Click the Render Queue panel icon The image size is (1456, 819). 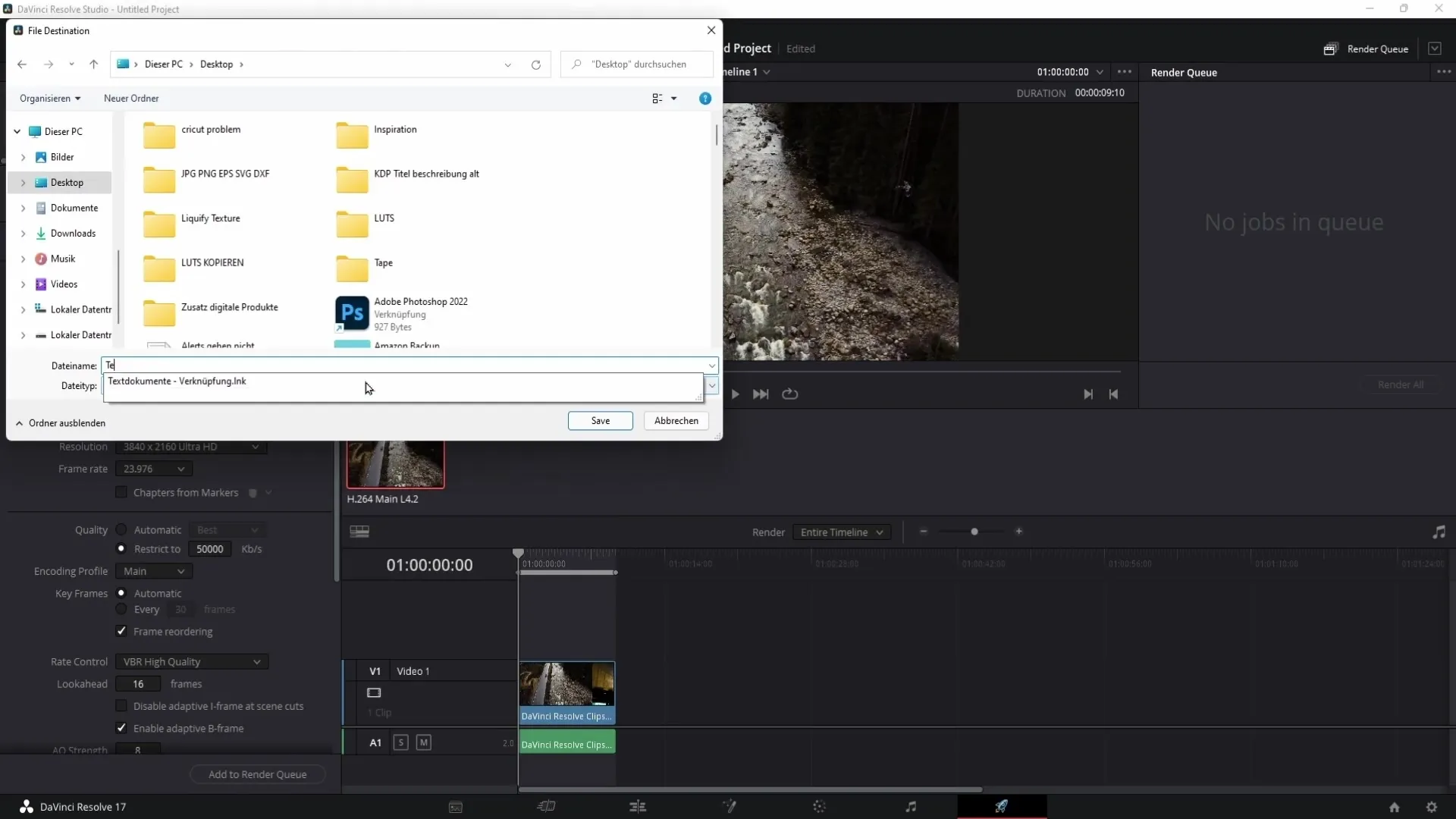pyautogui.click(x=1330, y=48)
